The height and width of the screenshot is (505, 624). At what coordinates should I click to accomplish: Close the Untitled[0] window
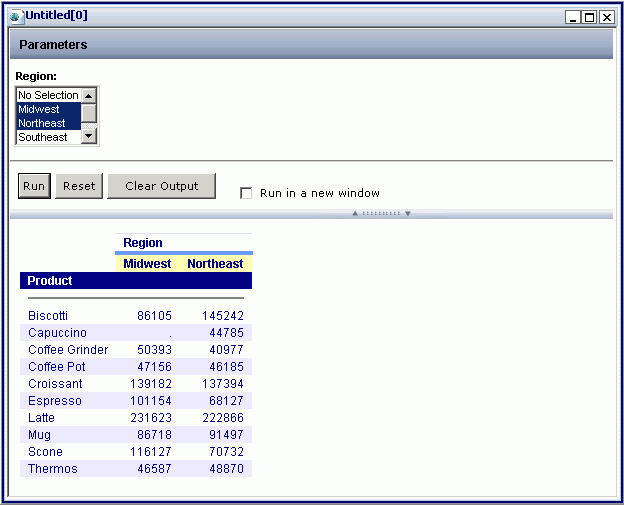coord(607,18)
